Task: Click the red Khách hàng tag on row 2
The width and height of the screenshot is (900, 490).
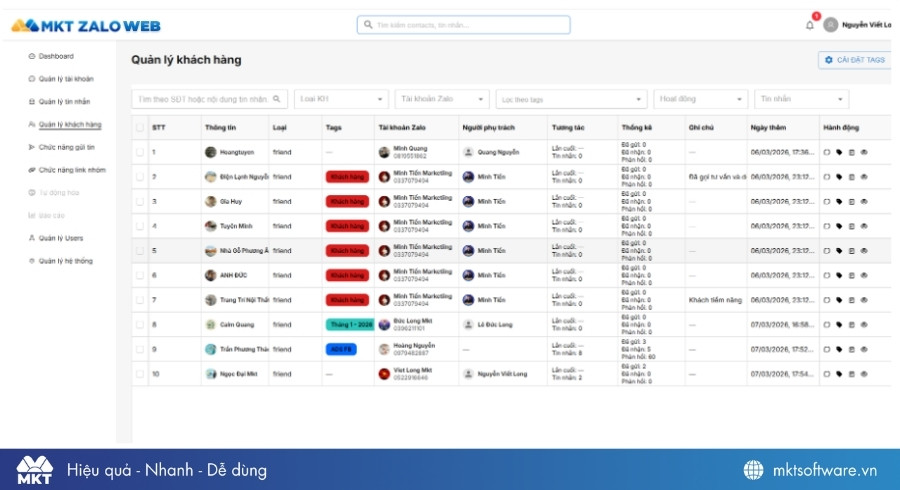Action: (347, 177)
